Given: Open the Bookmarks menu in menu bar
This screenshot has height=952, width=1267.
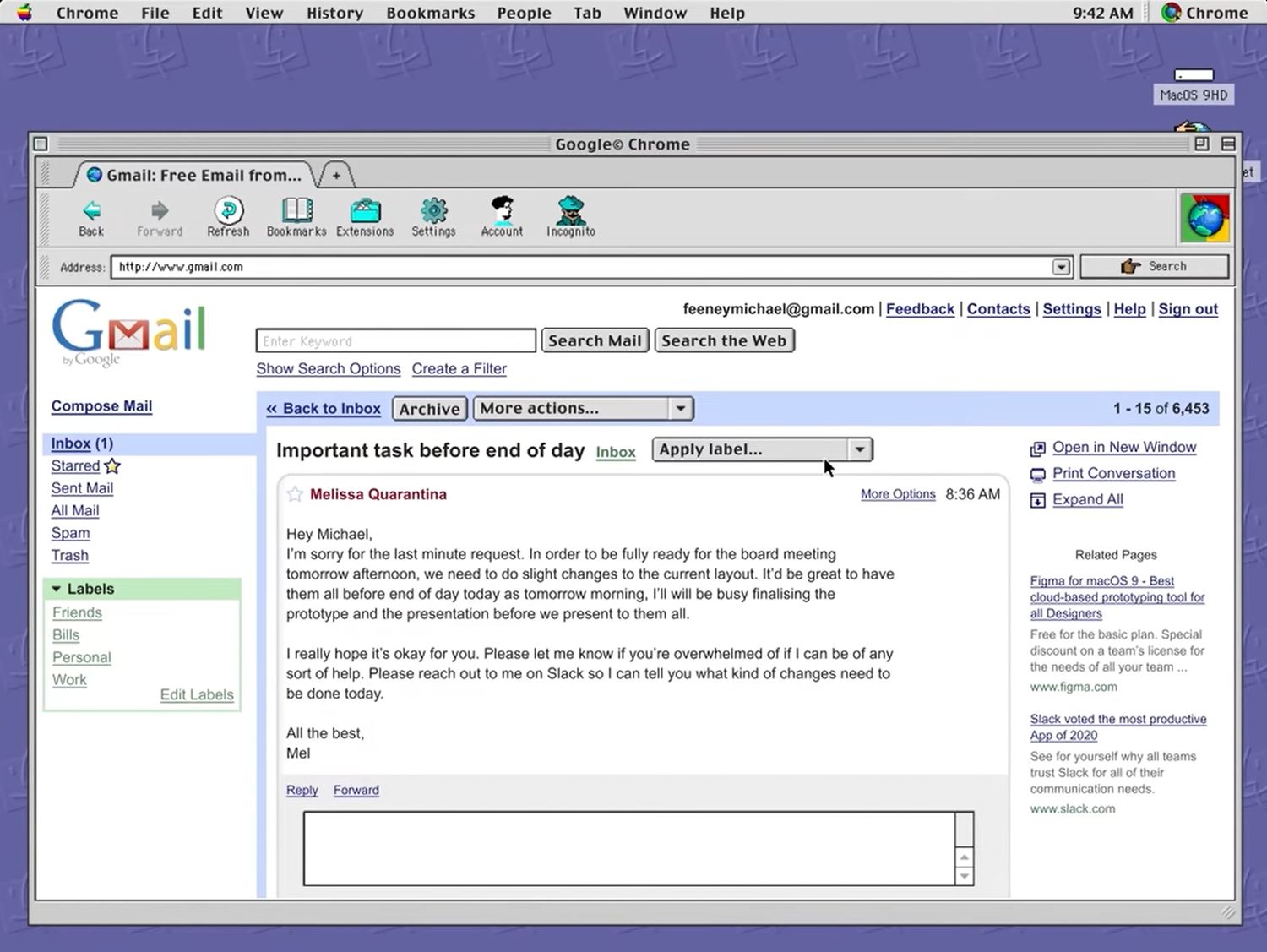Looking at the screenshot, I should click(430, 13).
